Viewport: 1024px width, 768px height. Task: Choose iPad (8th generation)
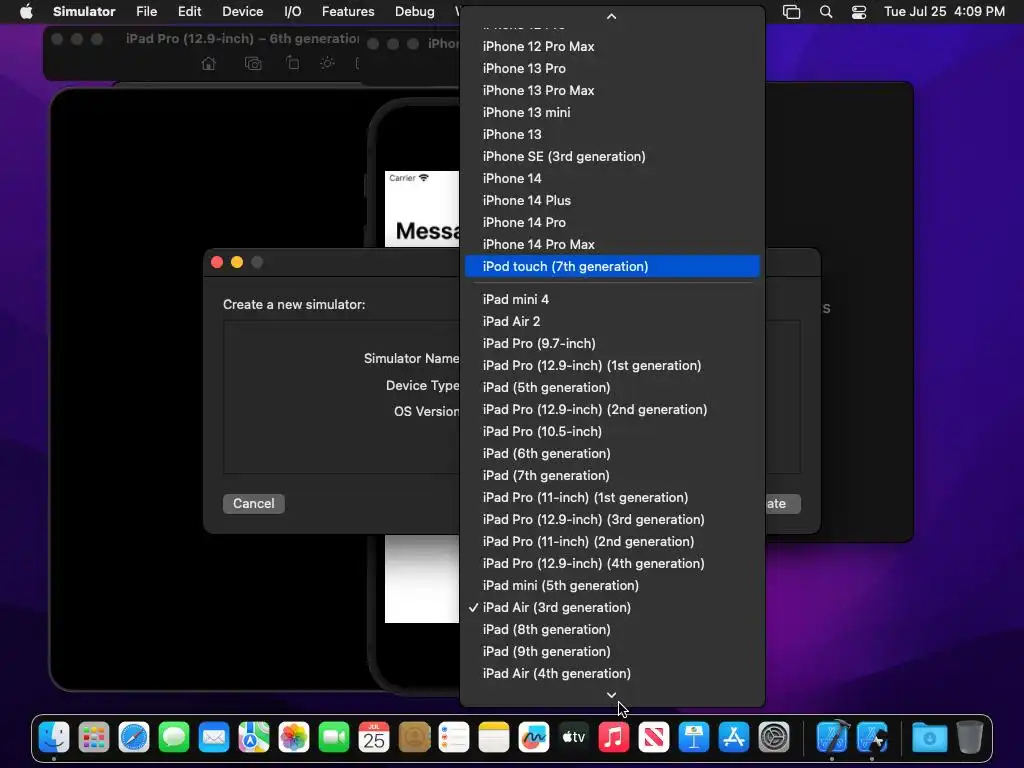[x=612, y=630]
